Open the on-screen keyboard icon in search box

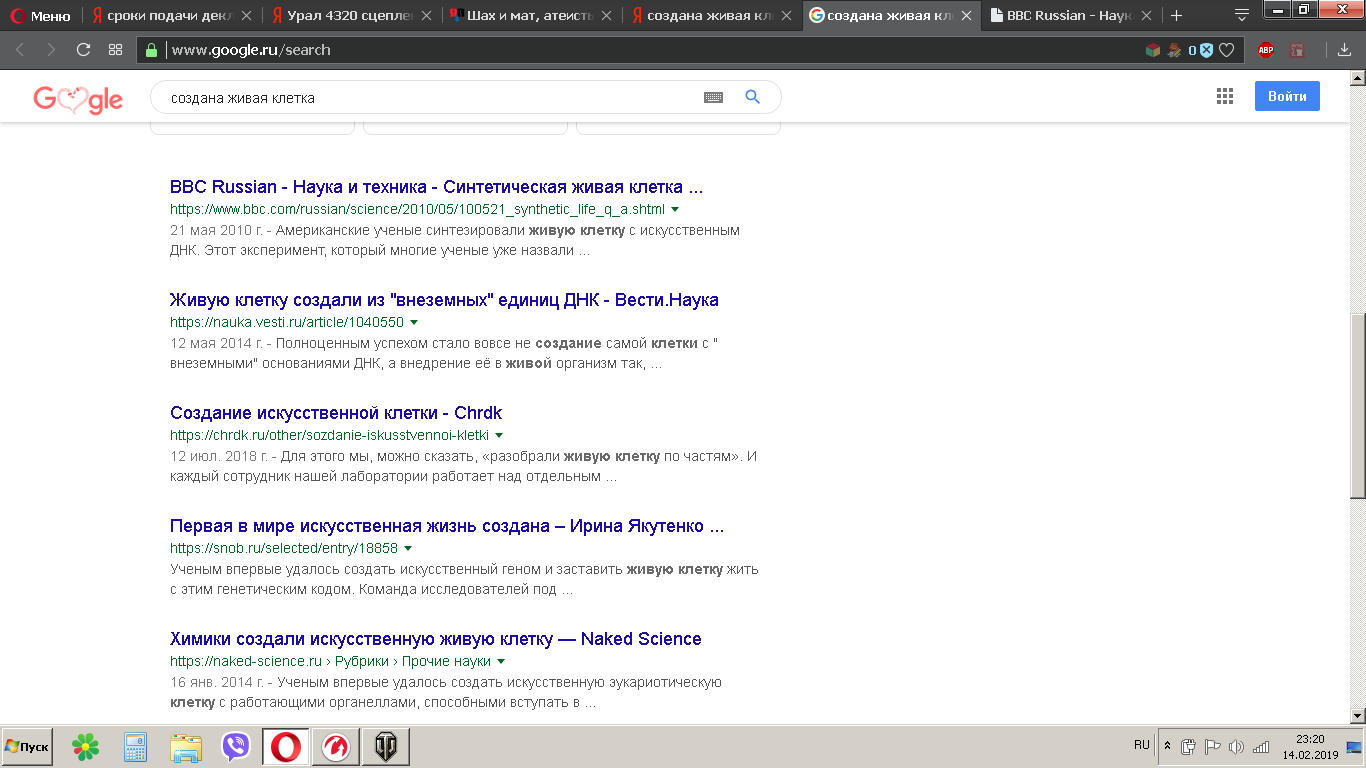(713, 98)
